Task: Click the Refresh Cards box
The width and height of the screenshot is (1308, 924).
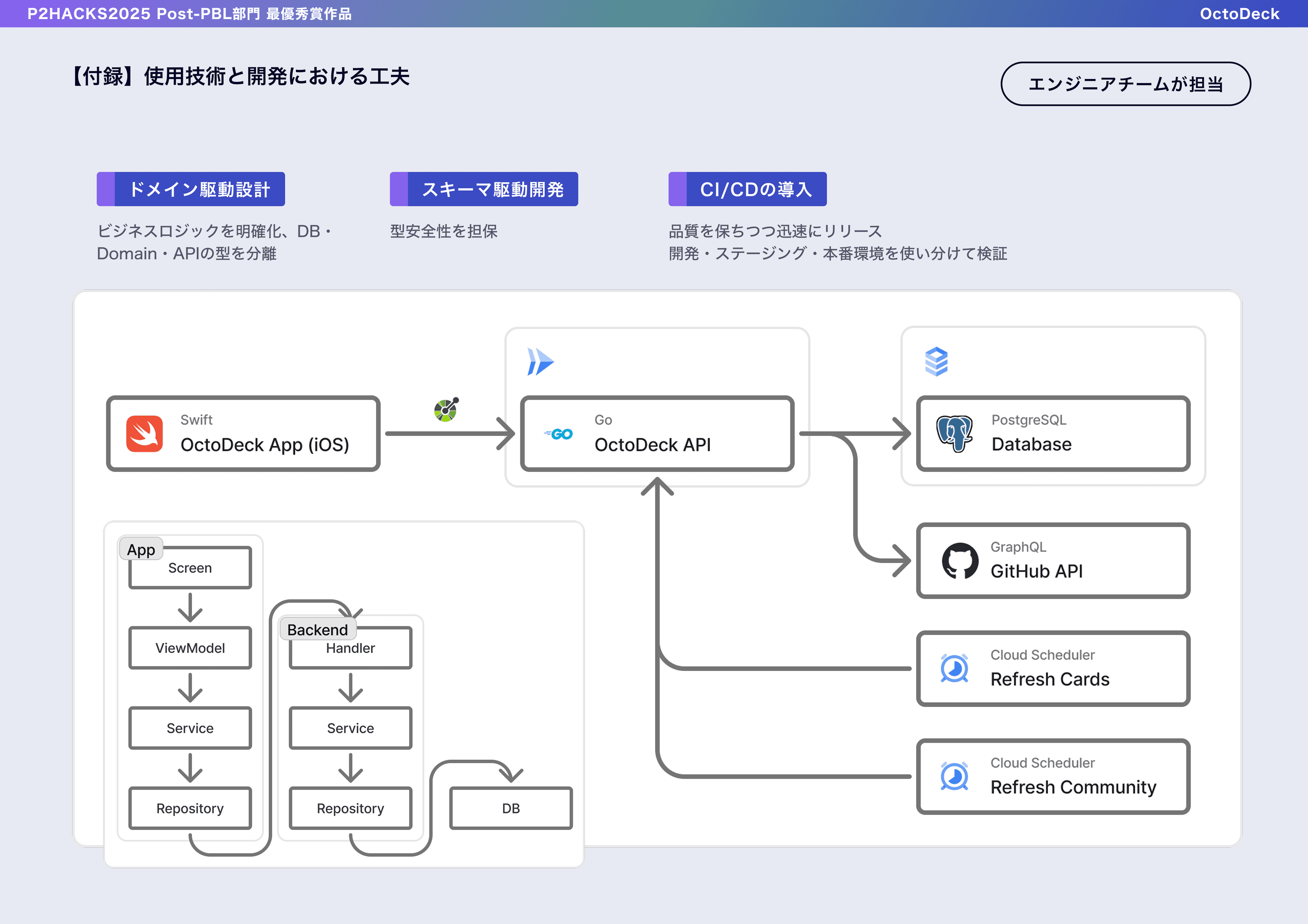Action: (x=1053, y=668)
